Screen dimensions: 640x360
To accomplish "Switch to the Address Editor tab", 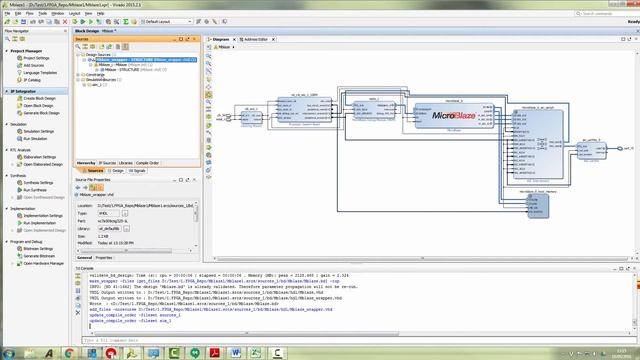I will coord(256,40).
